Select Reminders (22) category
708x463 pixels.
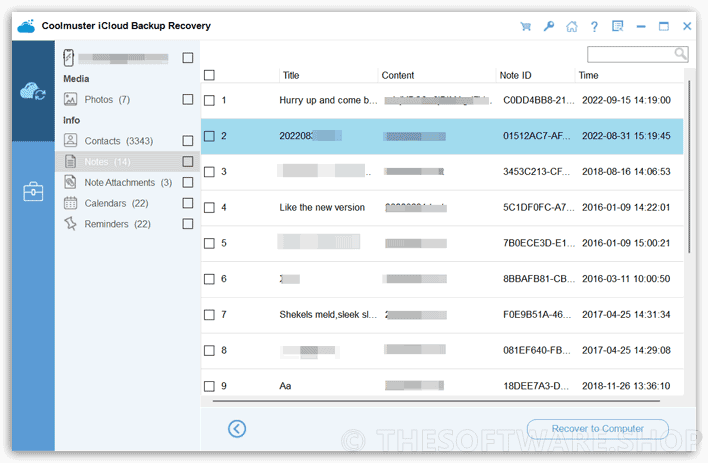[x=117, y=224]
